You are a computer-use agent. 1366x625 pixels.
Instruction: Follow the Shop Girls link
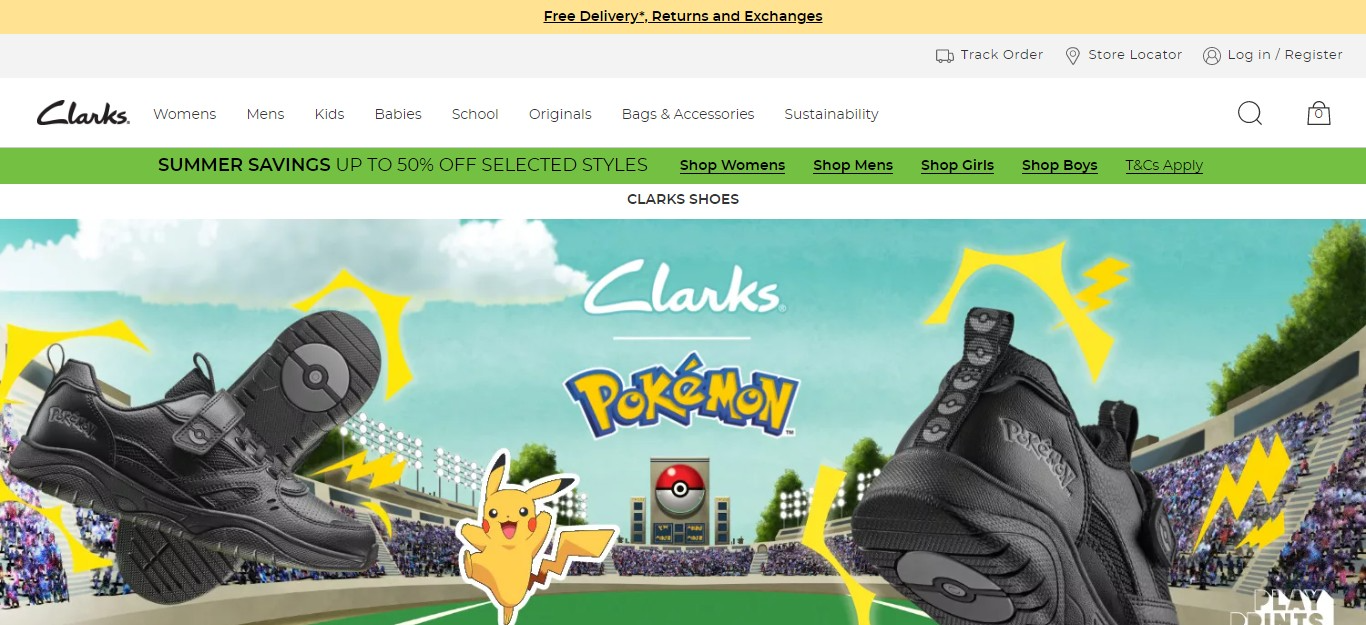(957, 166)
